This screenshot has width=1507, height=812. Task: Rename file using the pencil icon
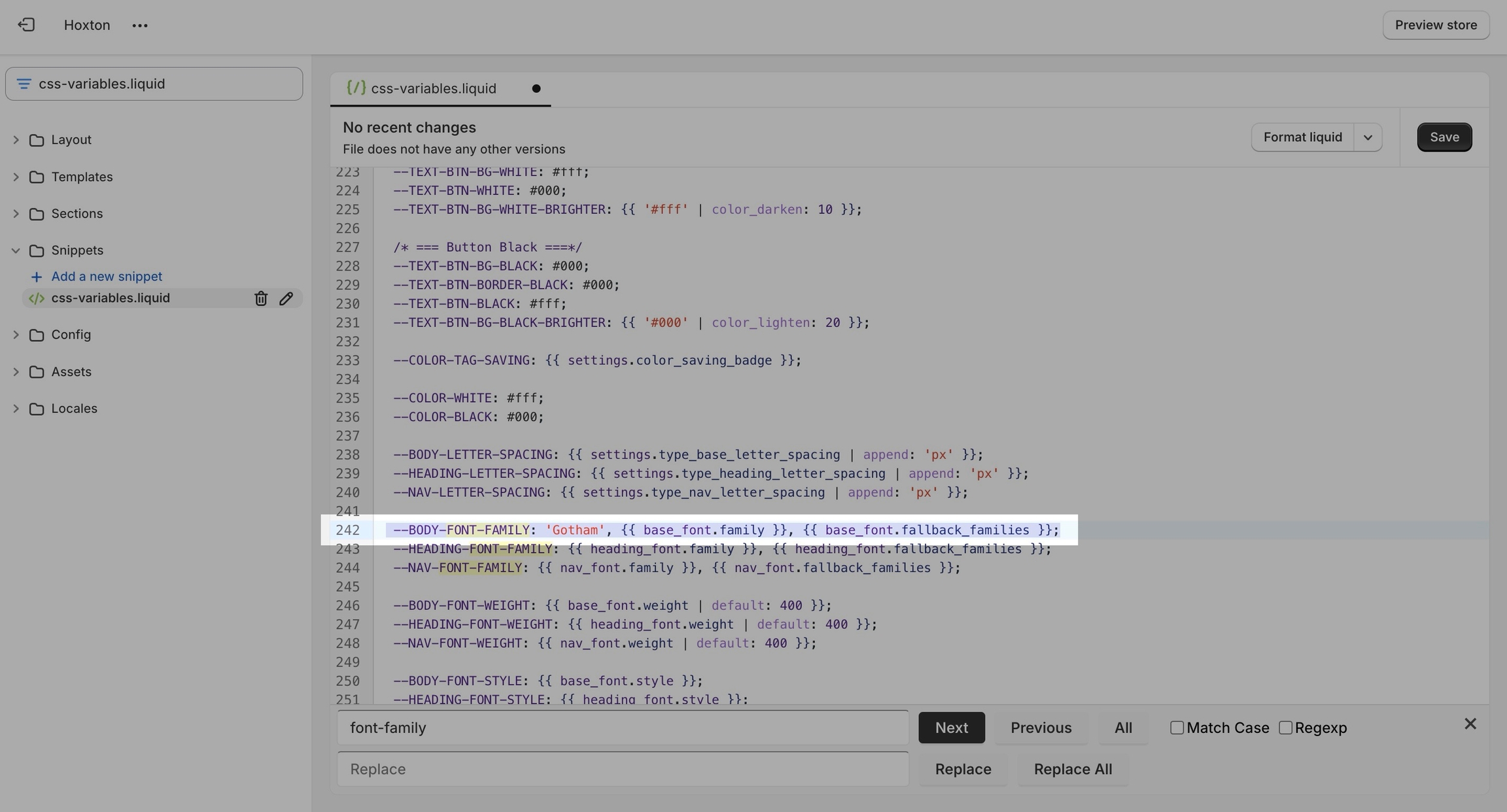[x=286, y=299]
